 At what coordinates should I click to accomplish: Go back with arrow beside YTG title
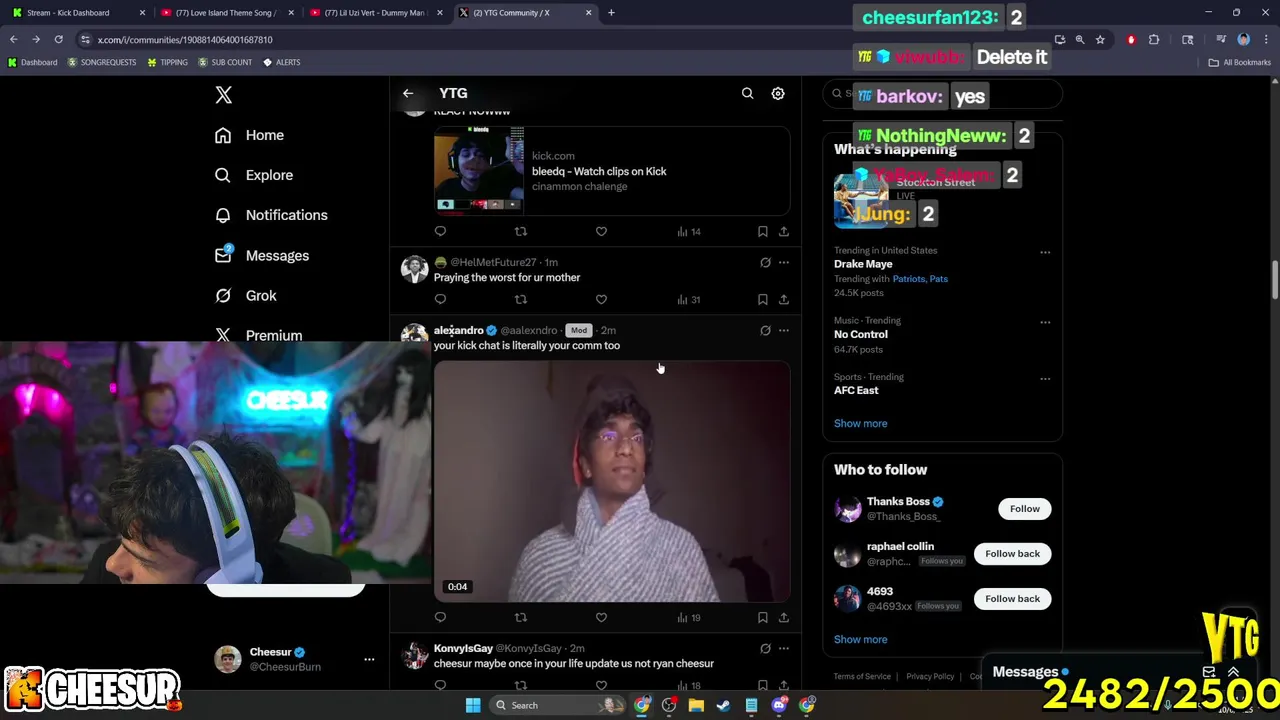408,93
